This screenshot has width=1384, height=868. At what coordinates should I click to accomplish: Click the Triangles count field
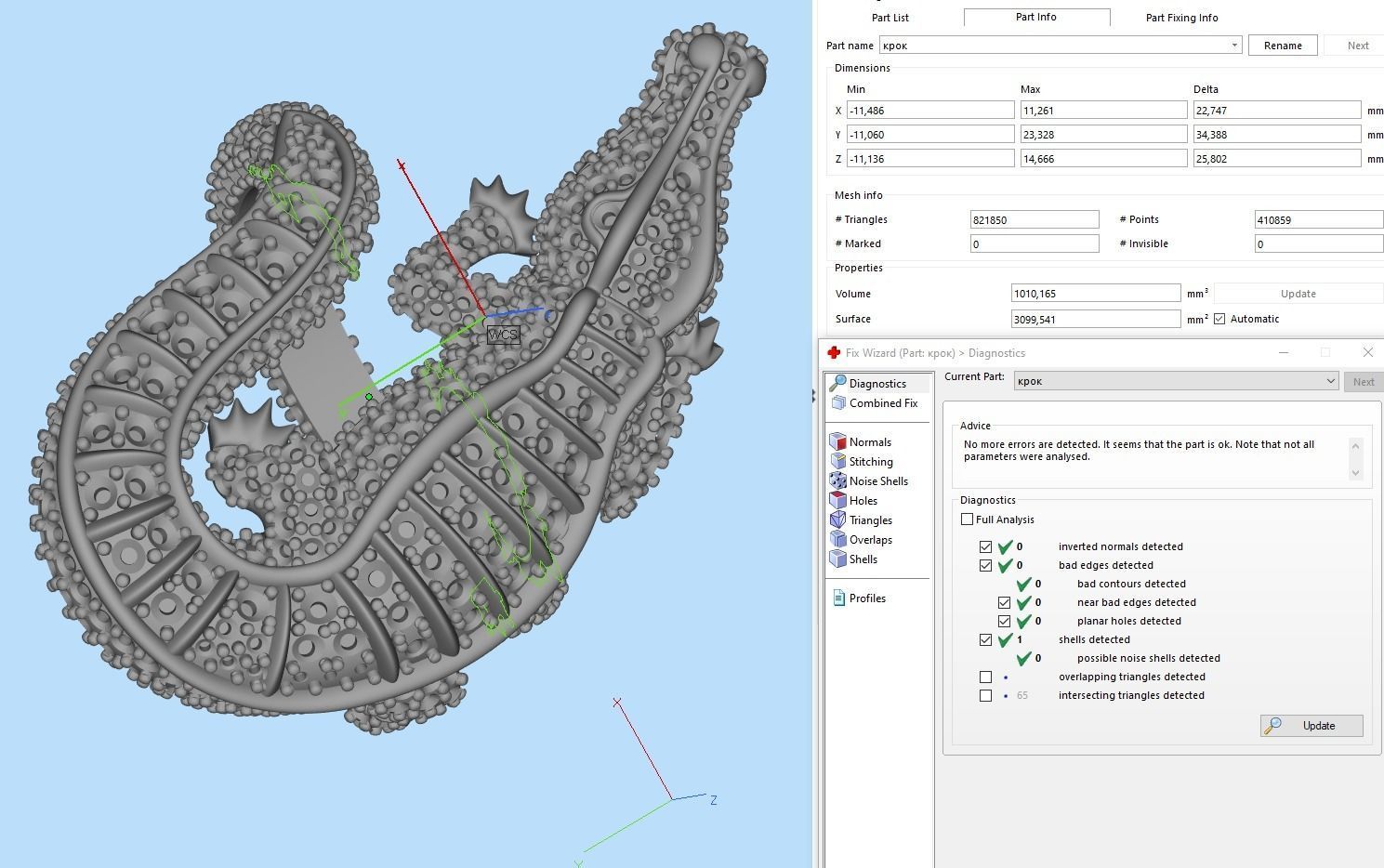pos(1035,219)
